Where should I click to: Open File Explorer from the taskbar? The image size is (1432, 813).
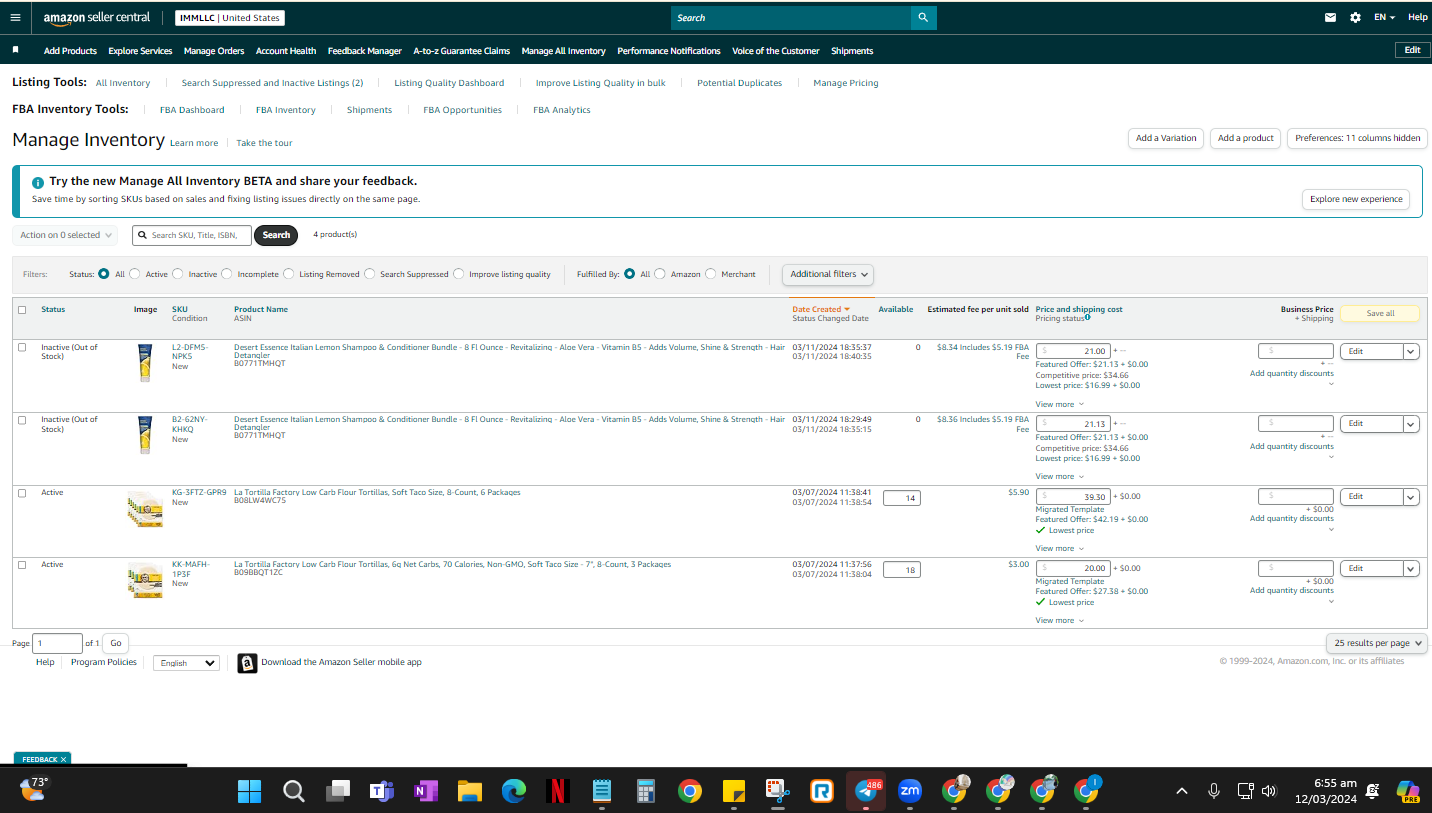469,792
